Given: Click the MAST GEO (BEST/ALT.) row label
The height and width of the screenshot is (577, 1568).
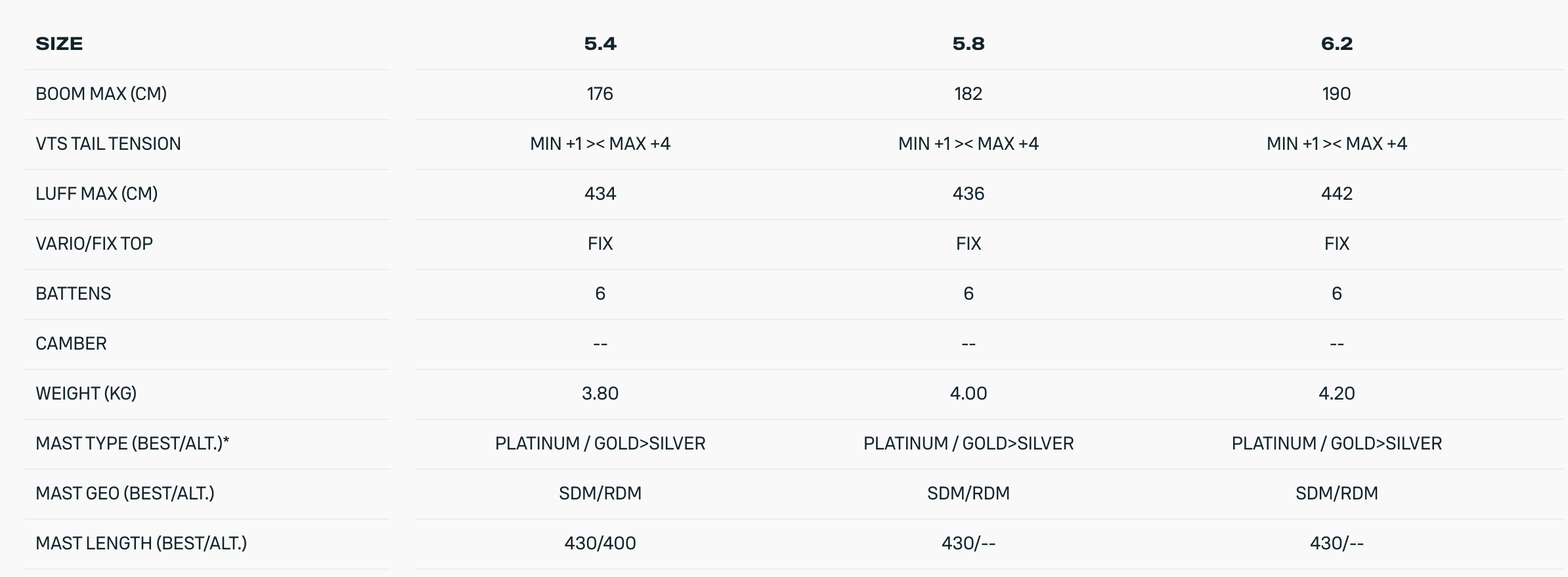Looking at the screenshot, I should coord(125,494).
